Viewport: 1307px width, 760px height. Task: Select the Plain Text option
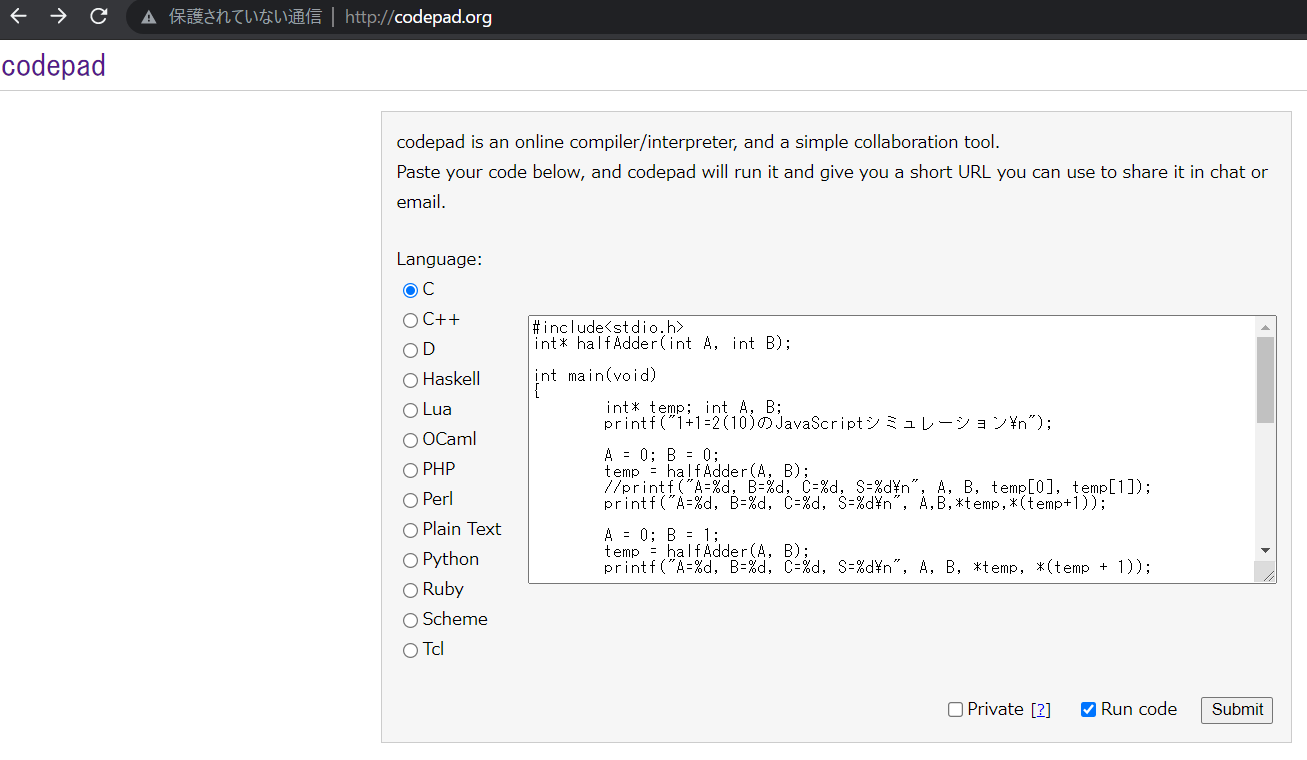[410, 530]
